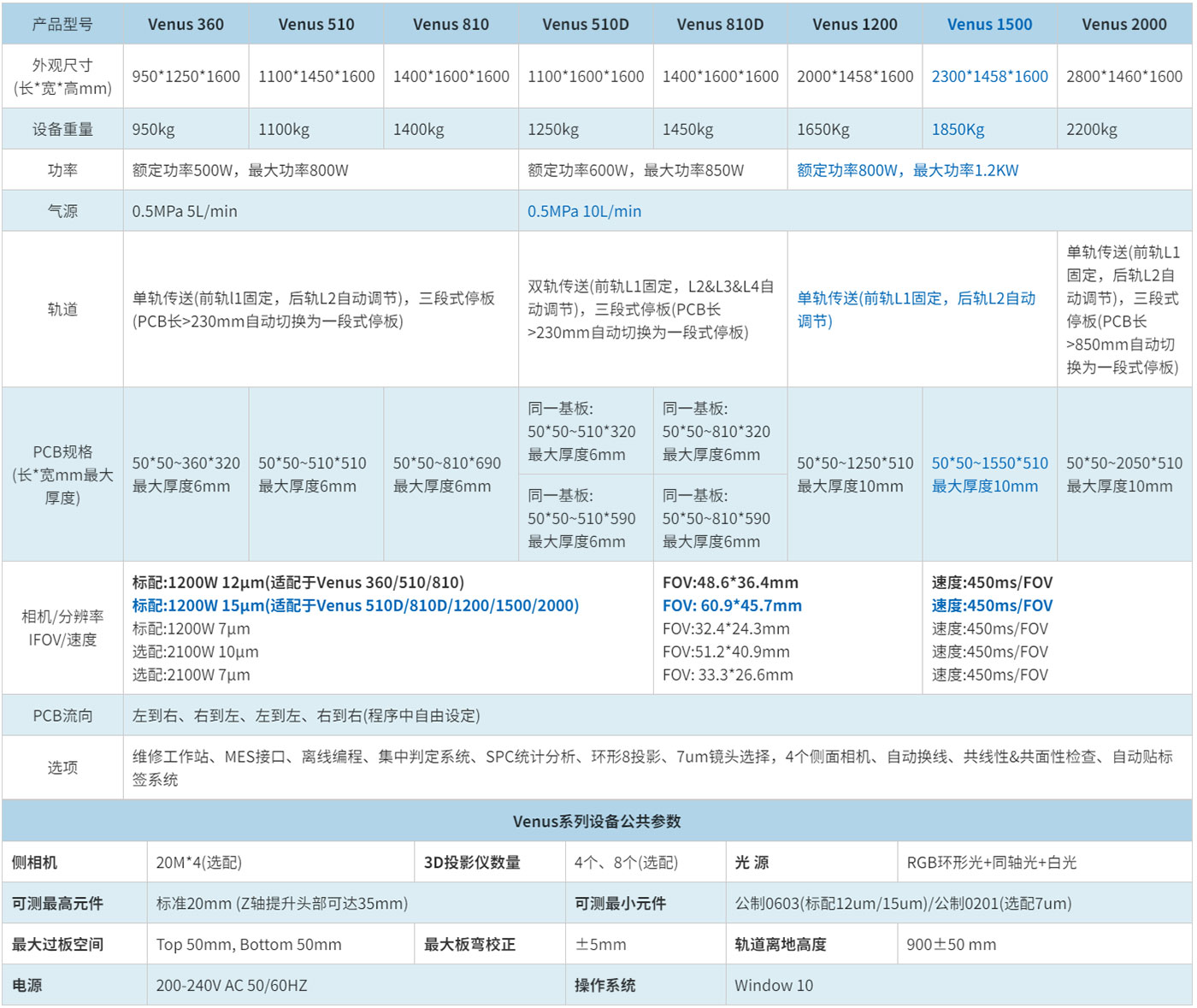Viewport: 1197px width, 1008px height.
Task: Select the Venus 360 column header
Action: (x=186, y=25)
